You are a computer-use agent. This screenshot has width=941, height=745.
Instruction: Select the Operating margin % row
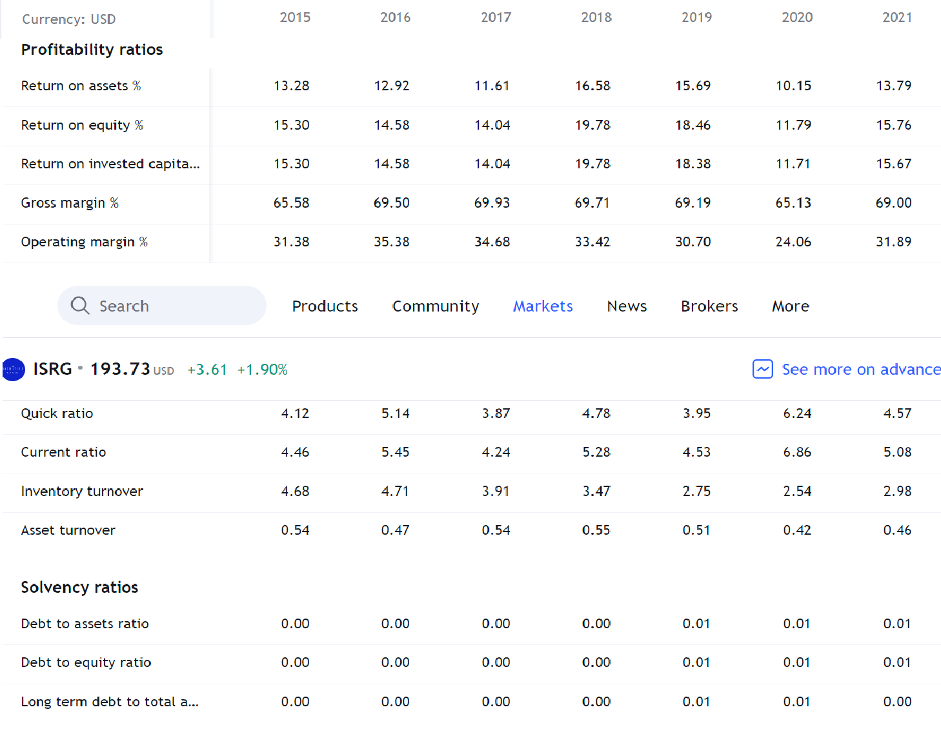(x=470, y=242)
